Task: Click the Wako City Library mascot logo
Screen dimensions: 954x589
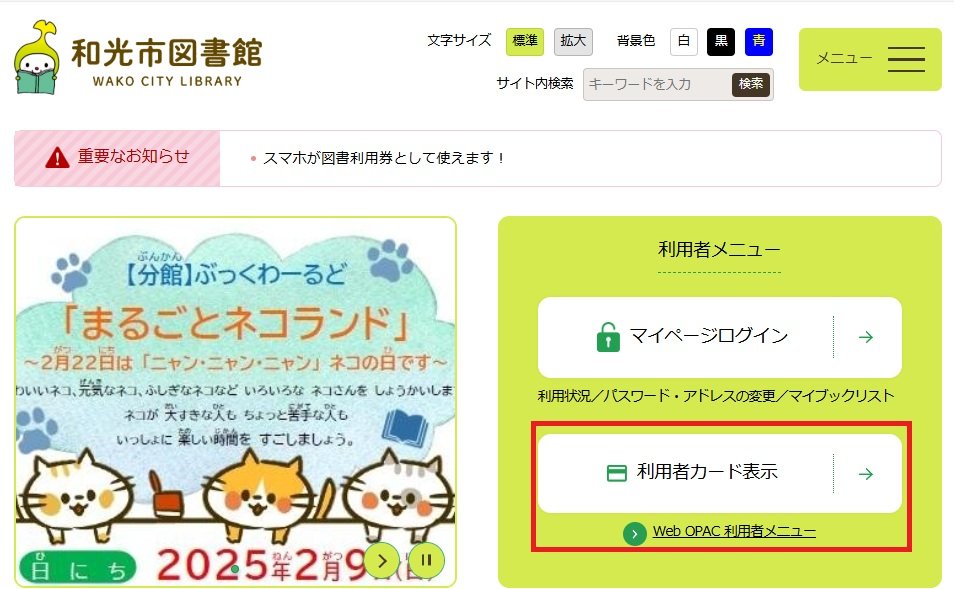Action: click(37, 57)
